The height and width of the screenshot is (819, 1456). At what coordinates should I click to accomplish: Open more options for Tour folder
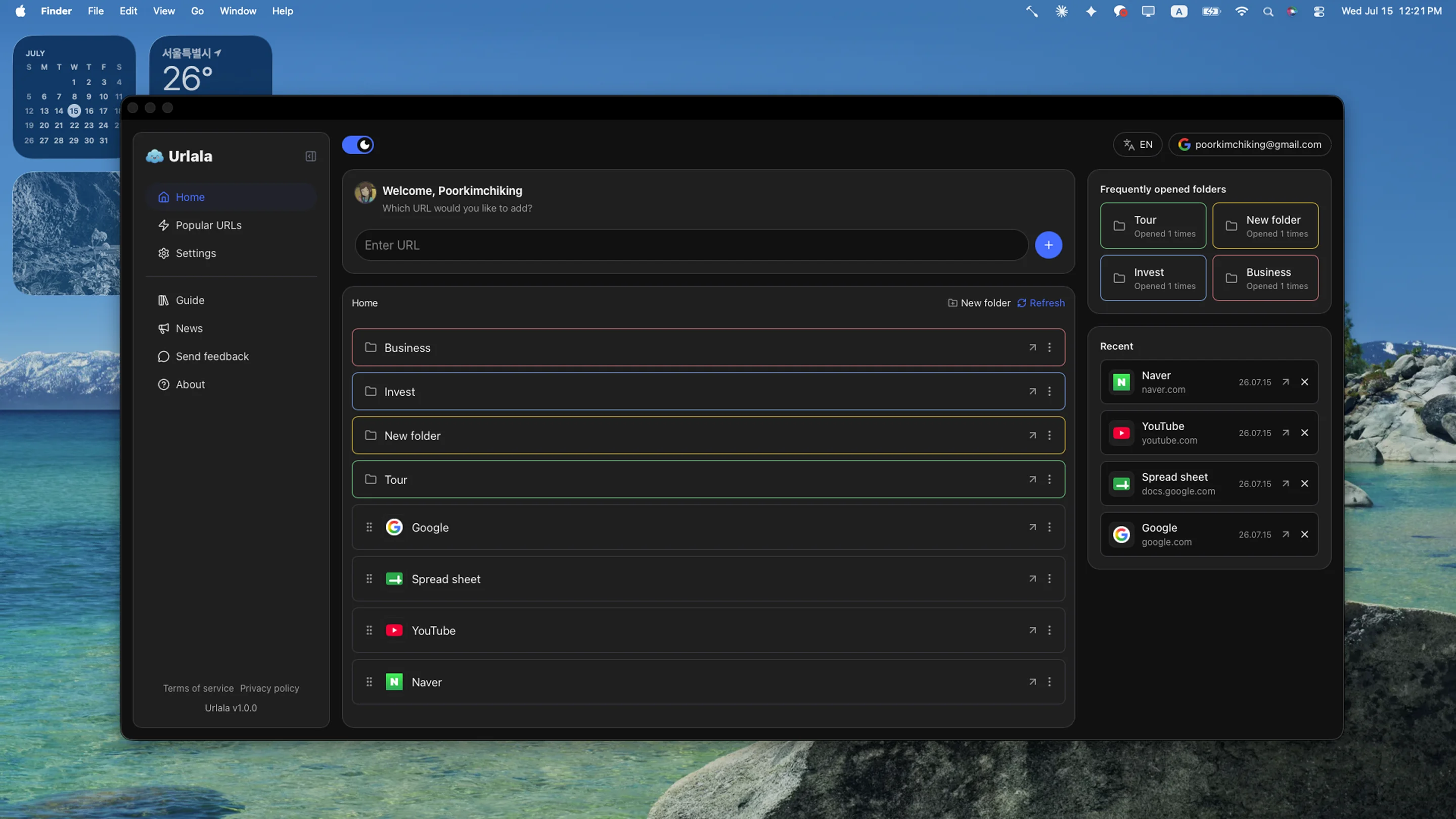tap(1050, 480)
